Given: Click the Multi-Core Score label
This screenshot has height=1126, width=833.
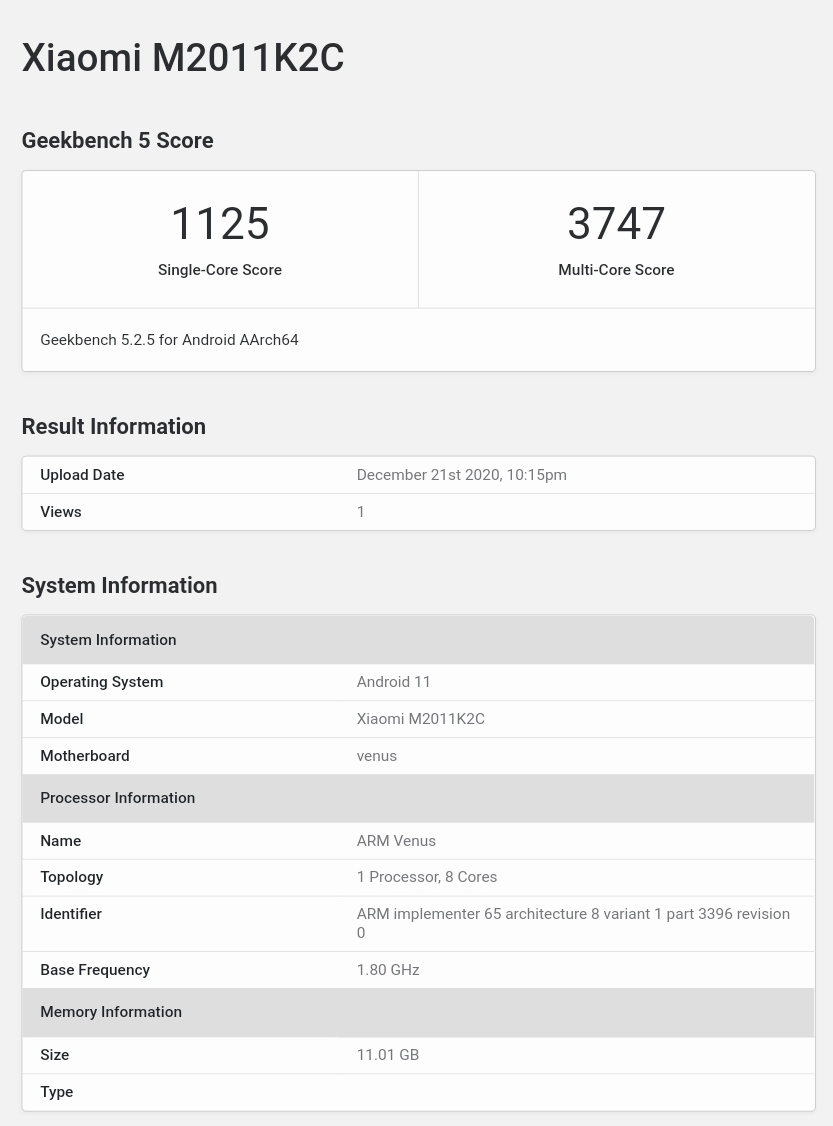Looking at the screenshot, I should (x=616, y=270).
